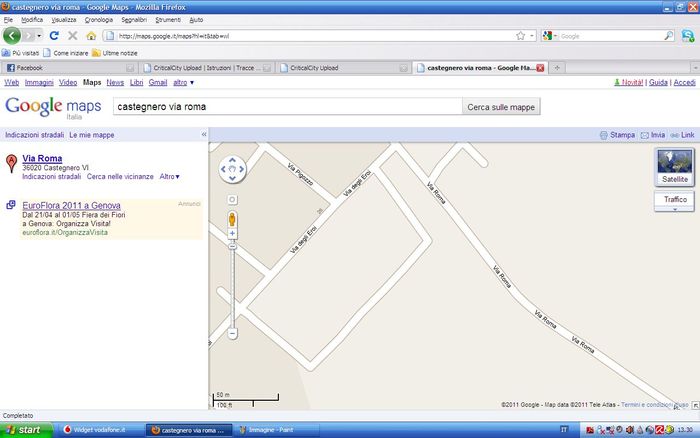Bookmark this page with the star icon

(x=521, y=36)
